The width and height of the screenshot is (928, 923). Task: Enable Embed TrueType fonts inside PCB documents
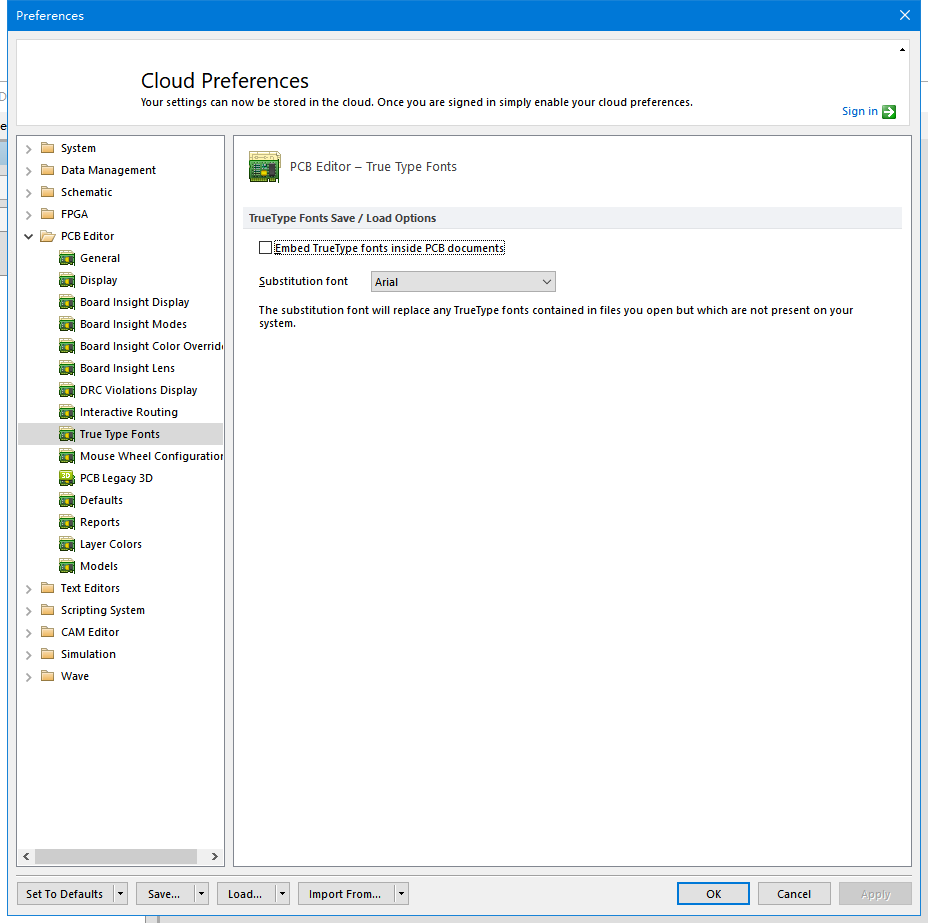(x=265, y=248)
